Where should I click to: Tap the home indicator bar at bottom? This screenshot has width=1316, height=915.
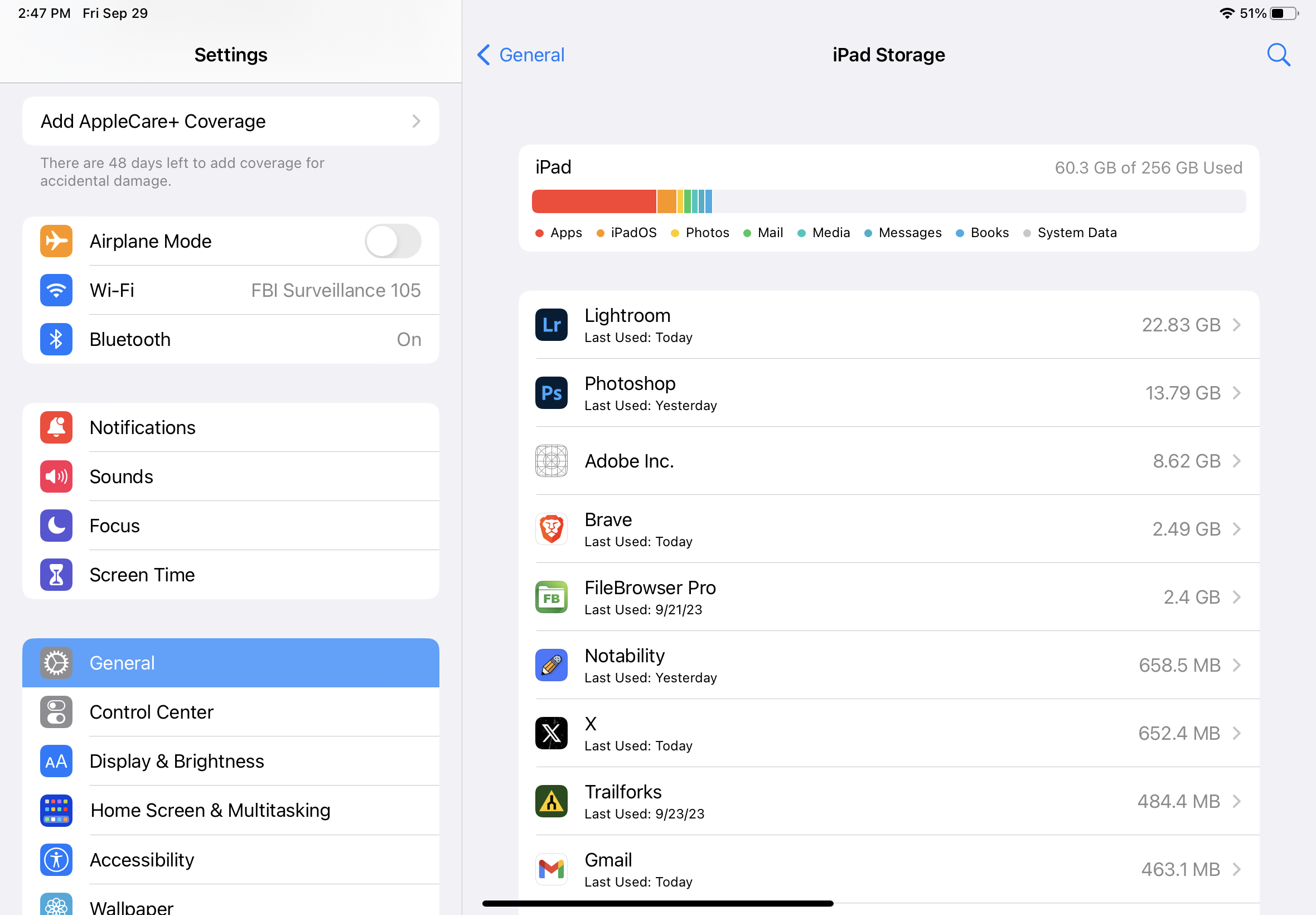657,903
